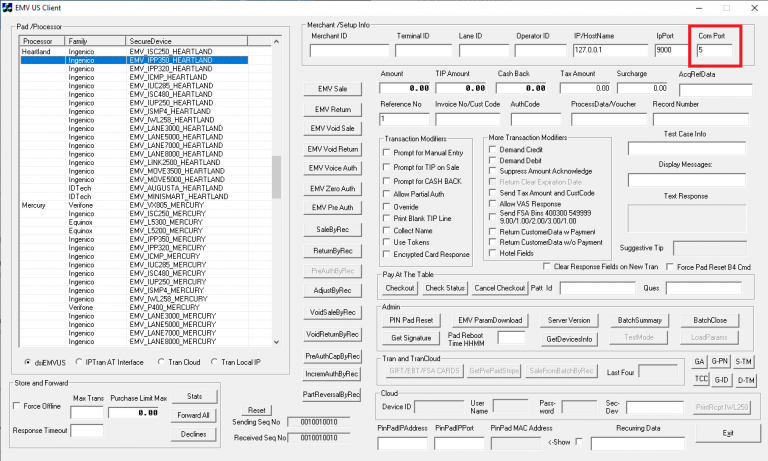Click the Check Status button
The height and width of the screenshot is (461, 768).
click(x=445, y=288)
